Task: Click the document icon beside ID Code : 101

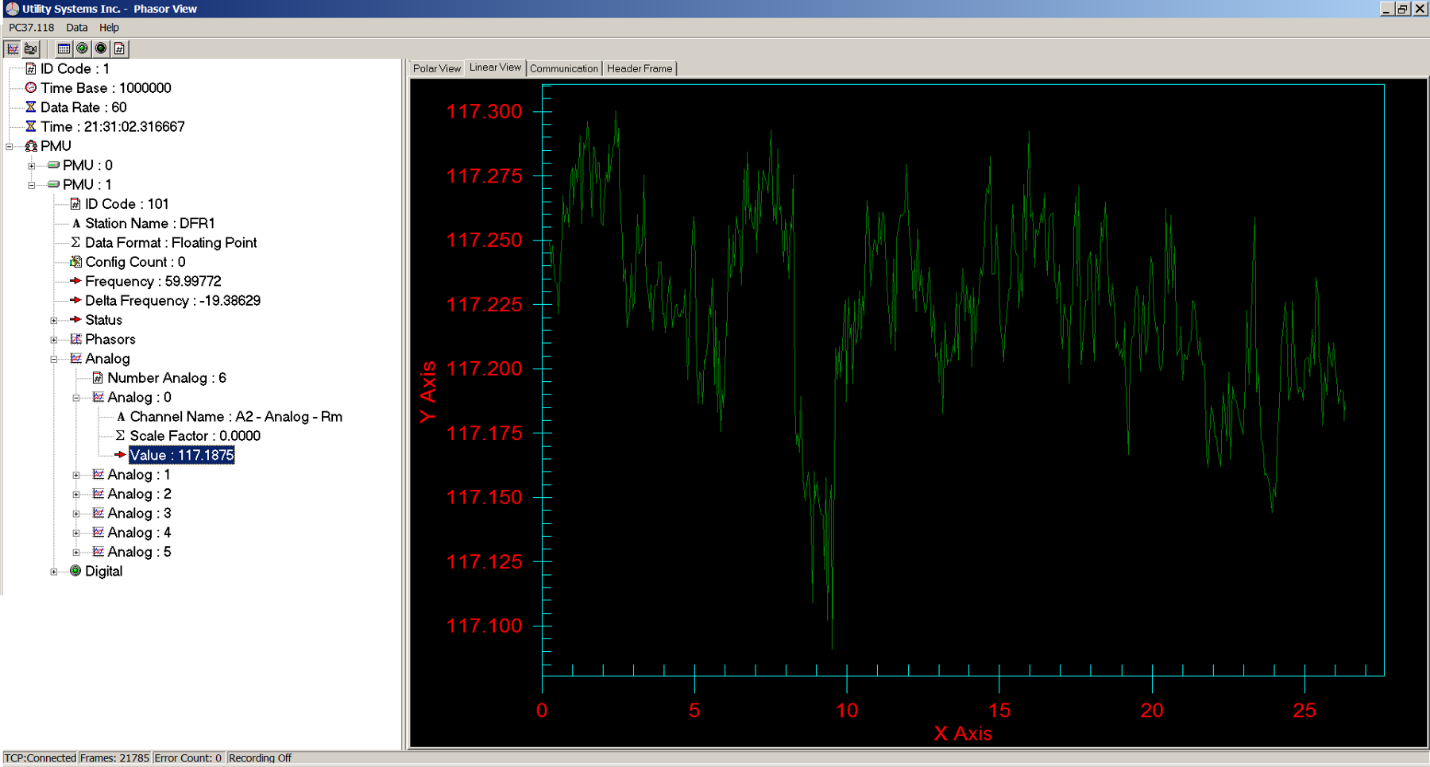Action: (76, 204)
